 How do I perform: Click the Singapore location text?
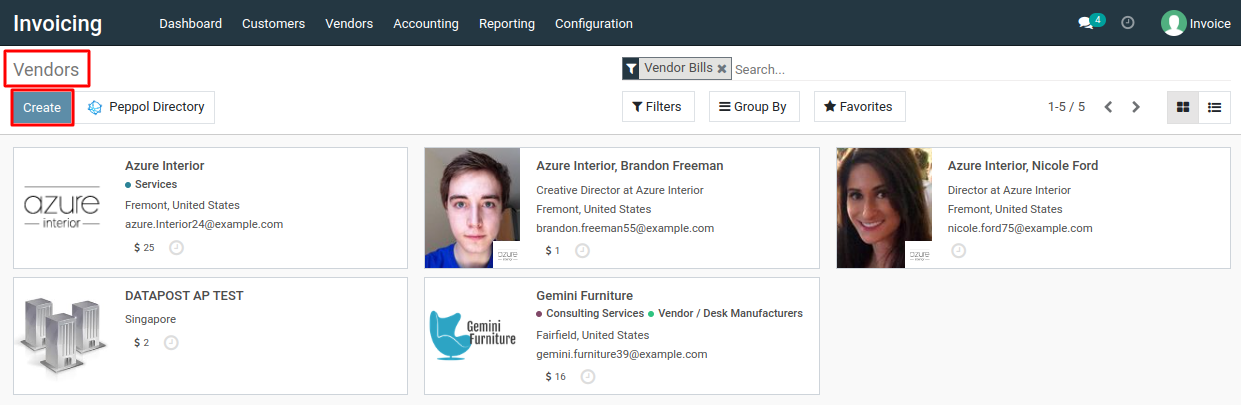point(151,320)
